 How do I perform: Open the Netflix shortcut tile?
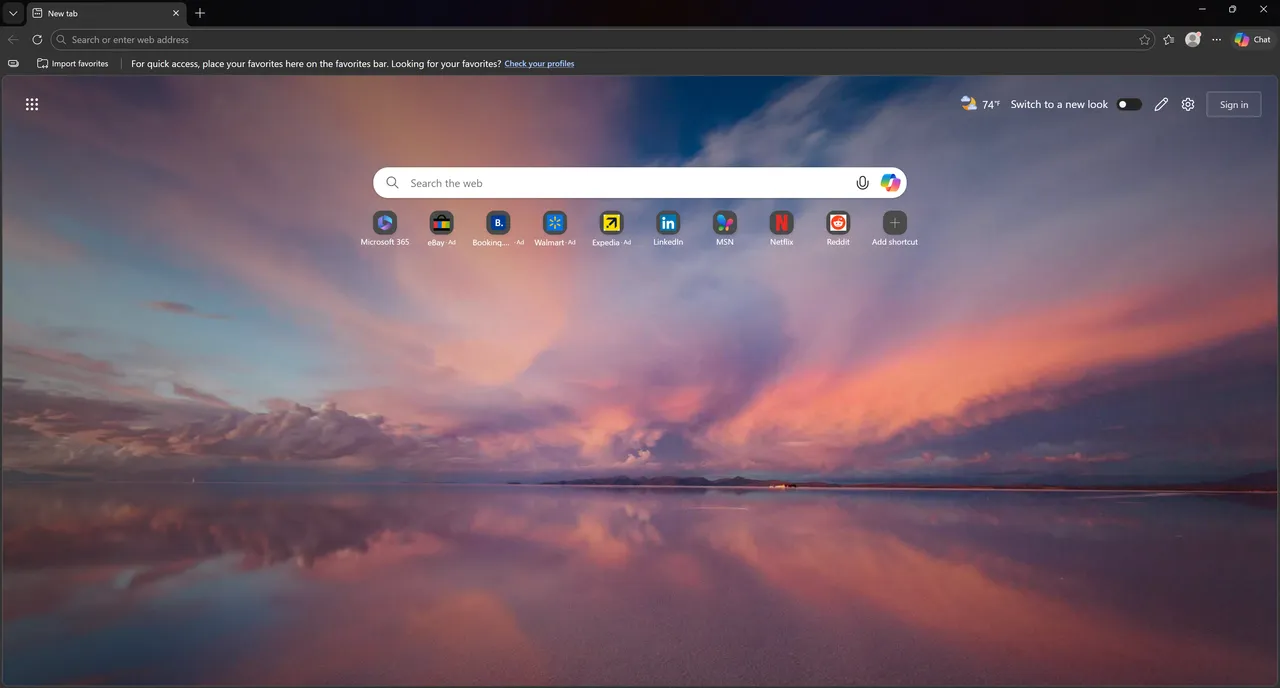[x=781, y=228]
